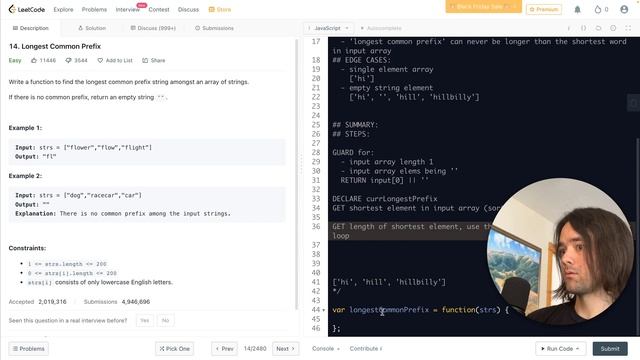Click the 'Easy' difficulty label
The height and width of the screenshot is (360, 640).
click(x=15, y=60)
